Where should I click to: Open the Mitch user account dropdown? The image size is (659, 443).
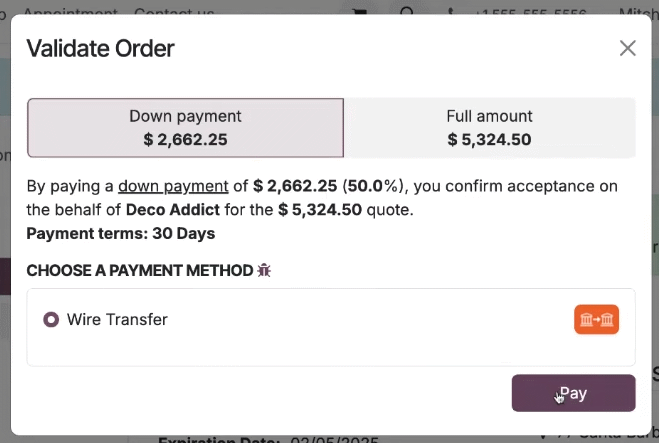pos(638,11)
